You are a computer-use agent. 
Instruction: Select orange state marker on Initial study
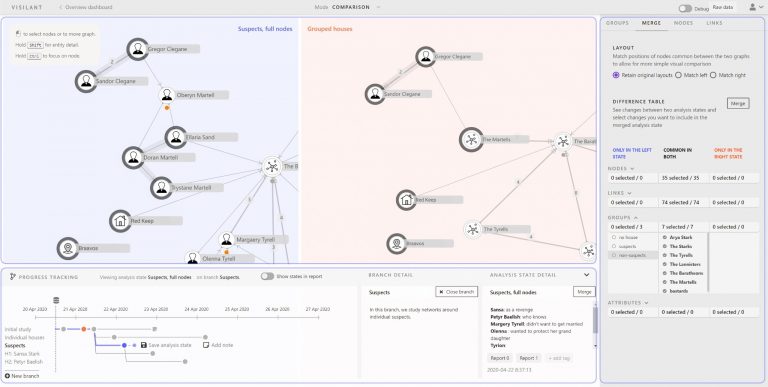pos(84,329)
